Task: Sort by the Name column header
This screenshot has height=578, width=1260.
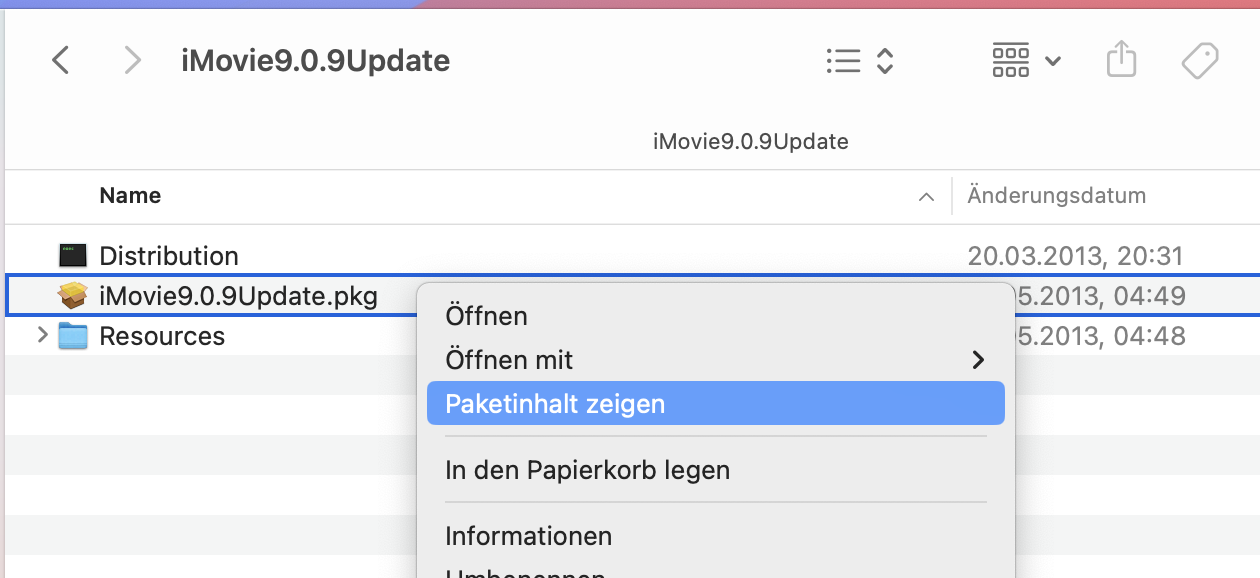Action: point(130,196)
